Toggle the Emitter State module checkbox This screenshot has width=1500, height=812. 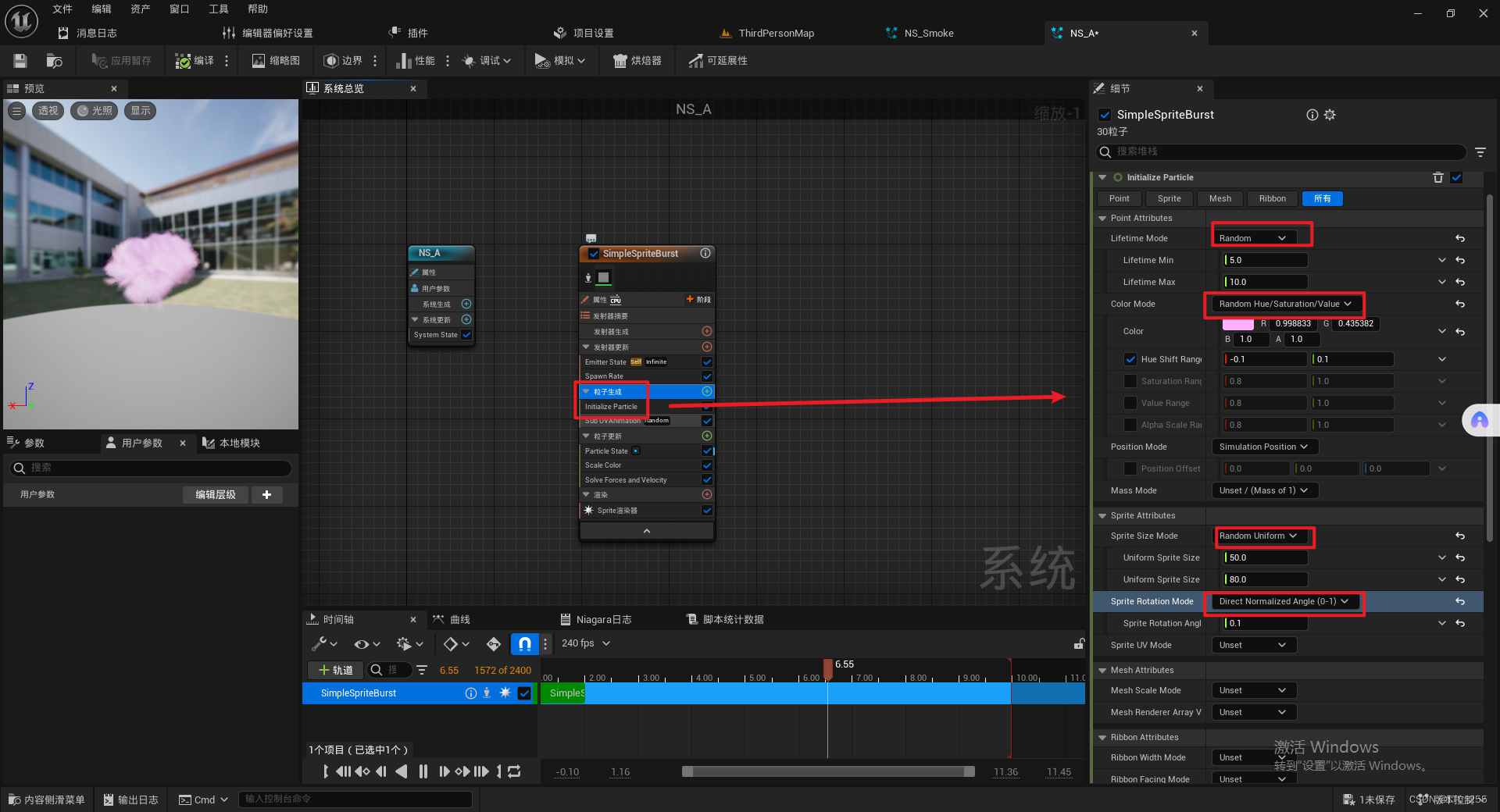(707, 361)
